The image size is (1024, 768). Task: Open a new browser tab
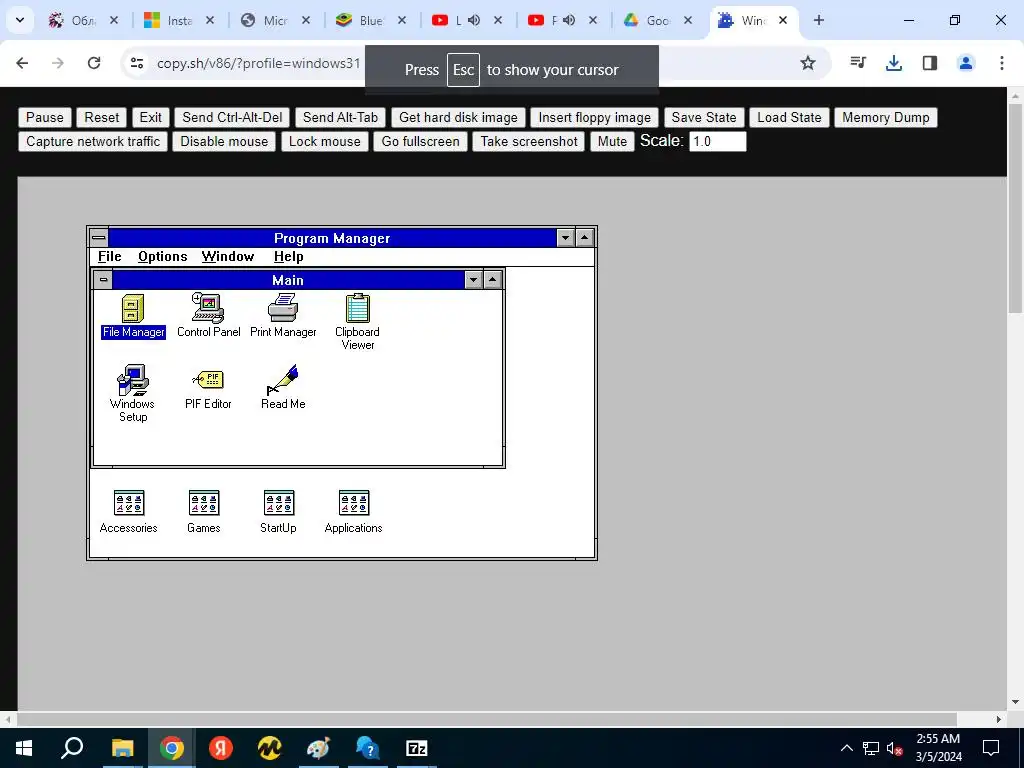(x=818, y=20)
